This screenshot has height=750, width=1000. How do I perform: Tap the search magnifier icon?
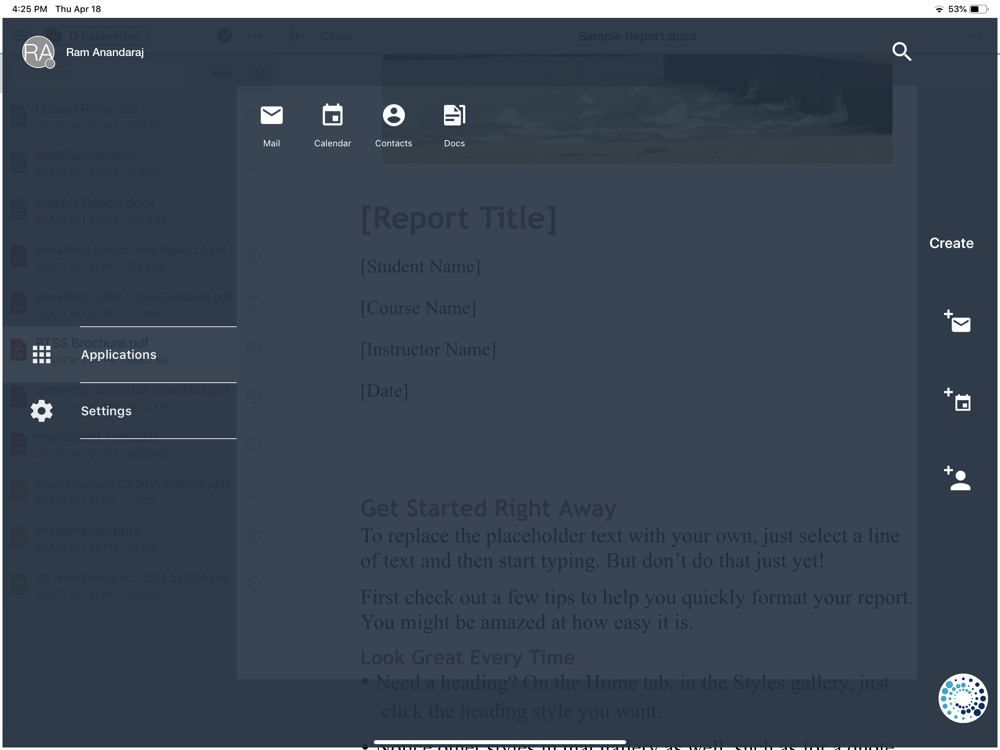pos(901,51)
